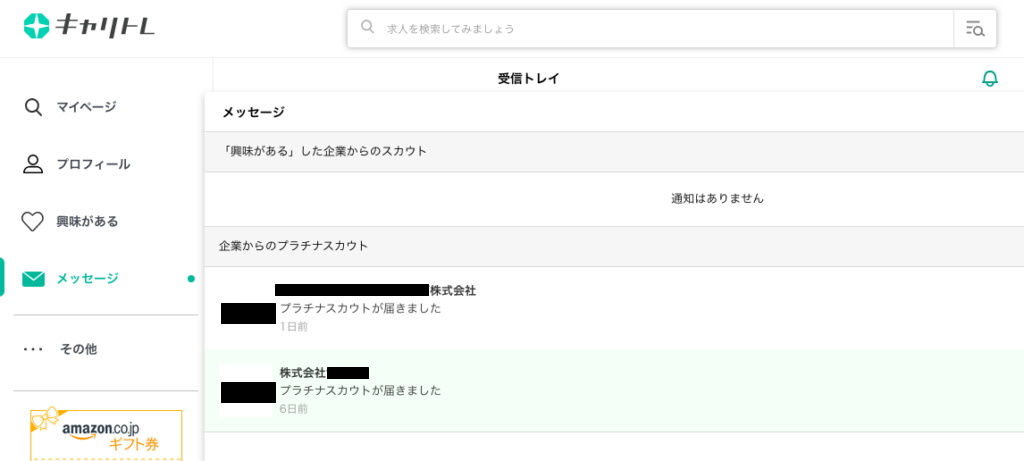Open the platinum scout message from 1日前
This screenshot has height=461, width=1024.
614,308
